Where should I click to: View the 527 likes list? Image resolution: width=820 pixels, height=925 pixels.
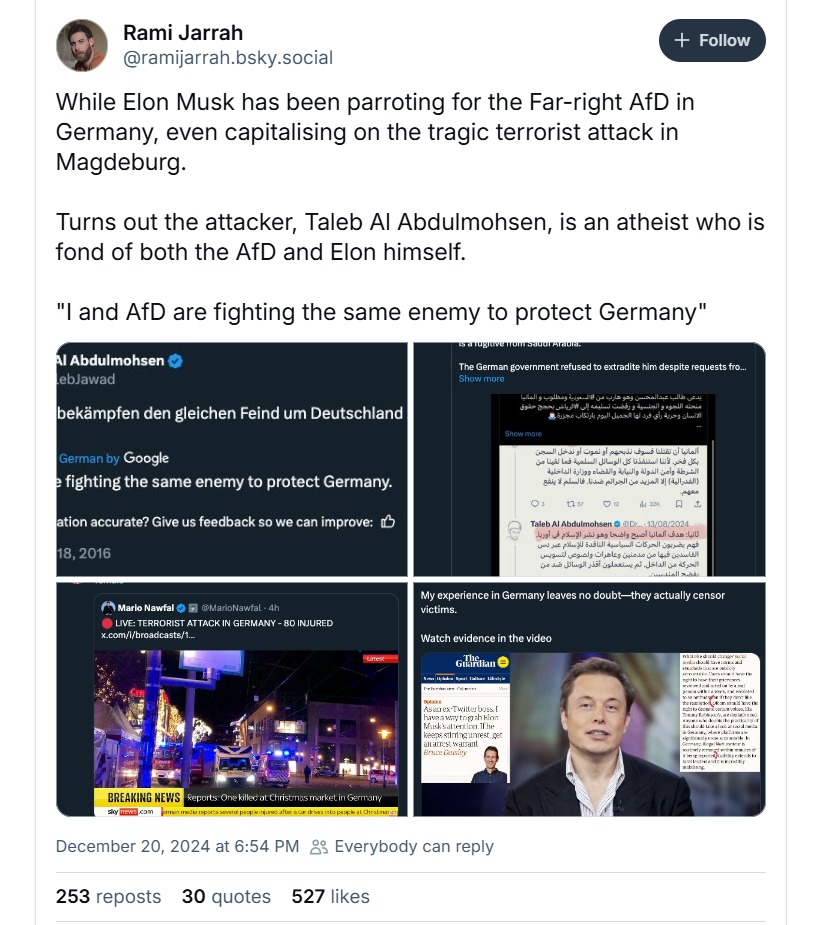coord(330,896)
